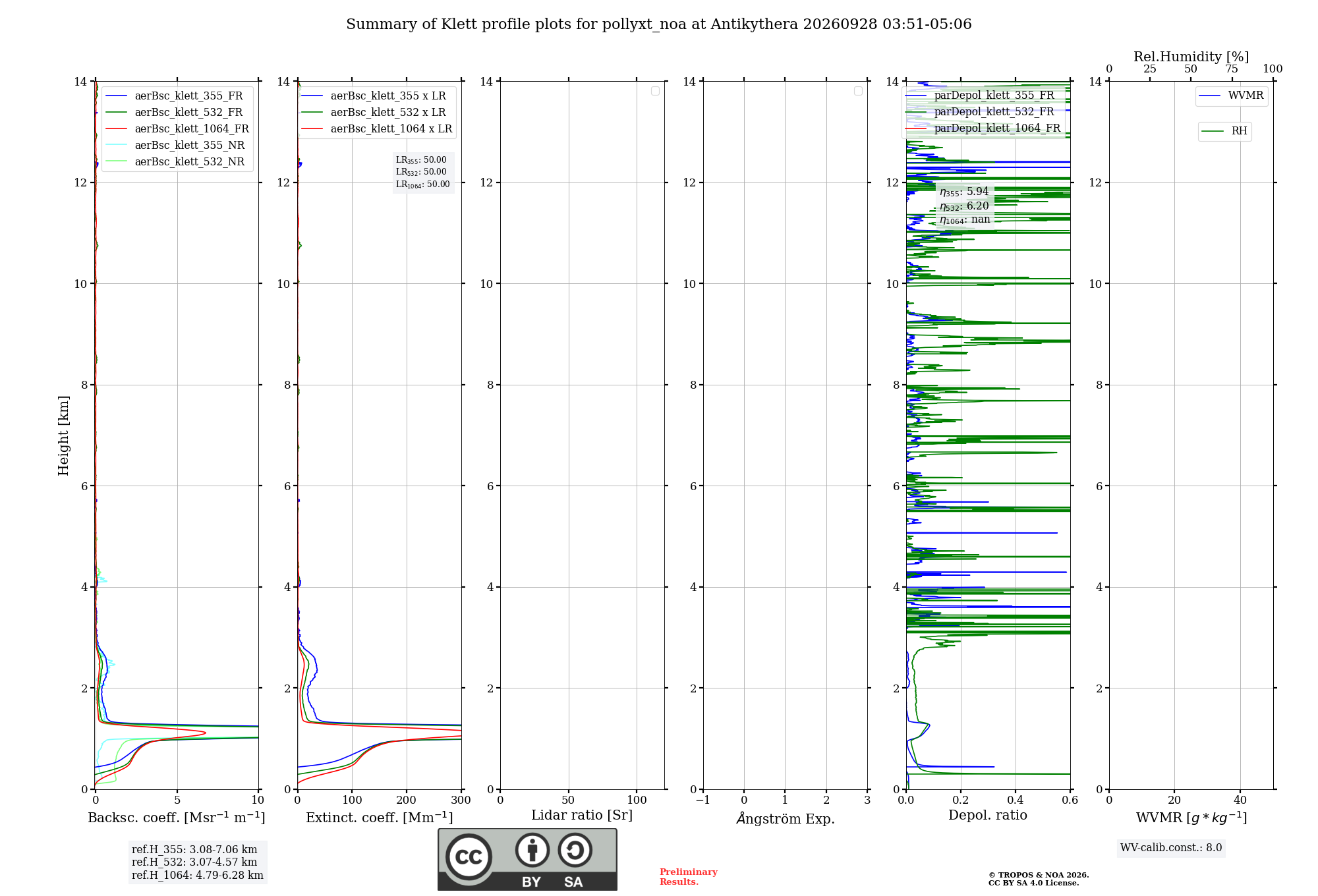Click the 'Ångström Exp.' axis label
The width and height of the screenshot is (1318, 896).
point(786,818)
